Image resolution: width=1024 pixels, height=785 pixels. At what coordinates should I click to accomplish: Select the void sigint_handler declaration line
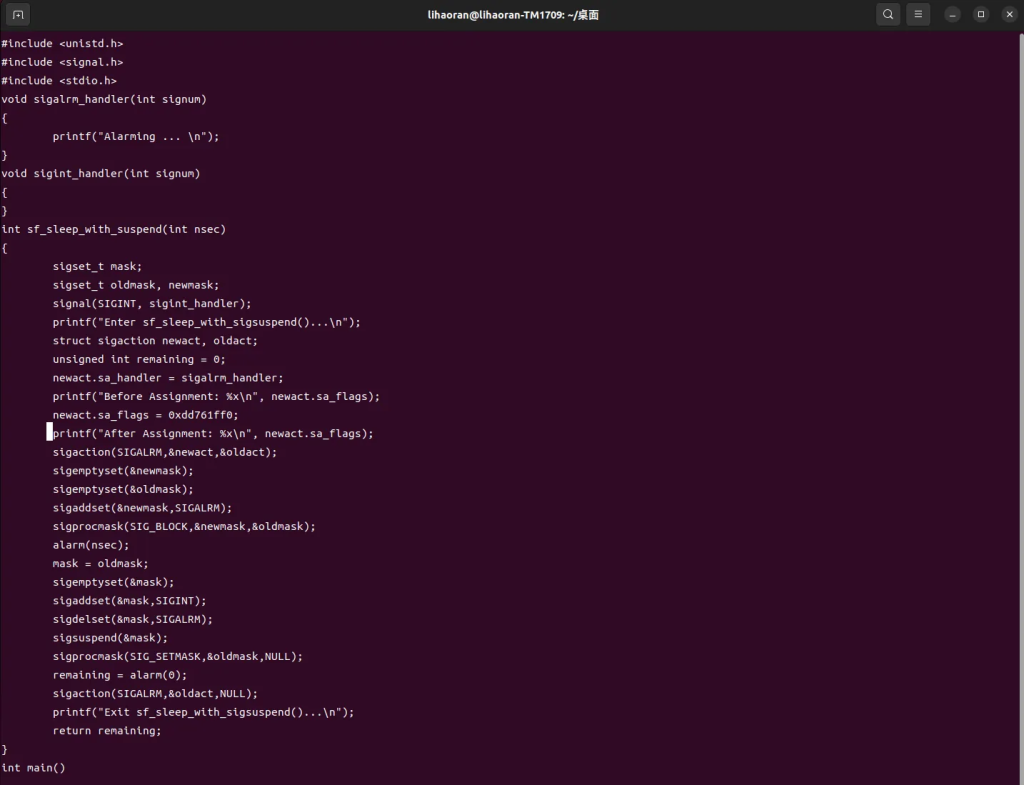(101, 174)
